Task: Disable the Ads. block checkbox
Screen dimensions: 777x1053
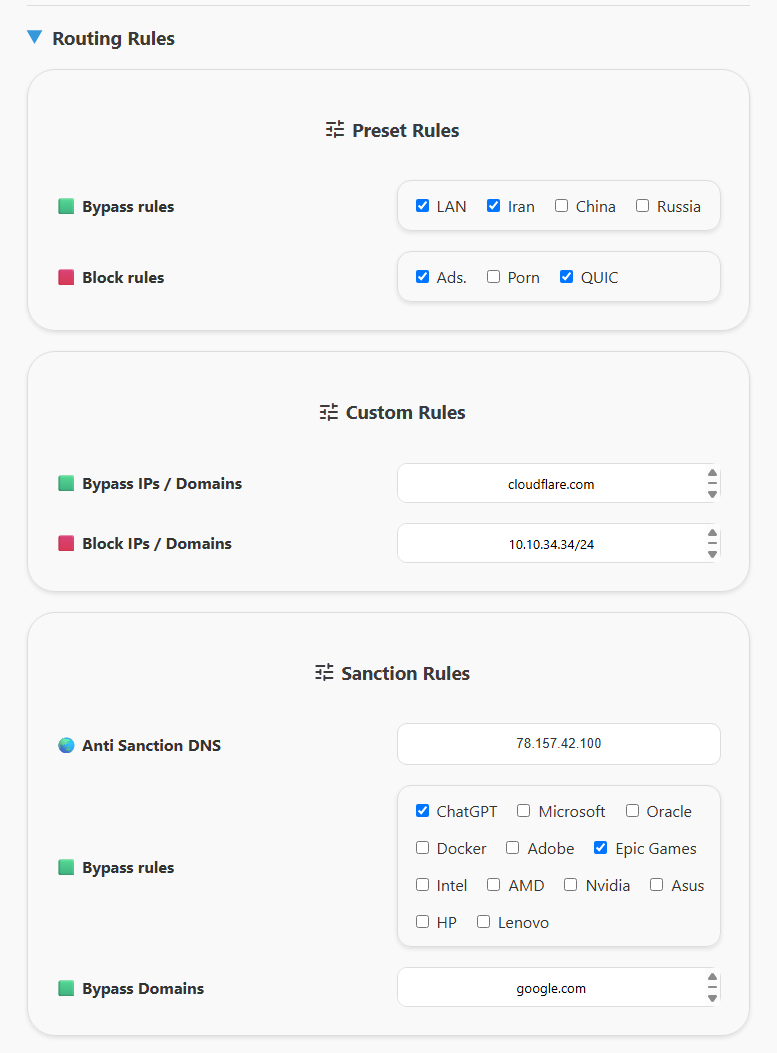Action: pos(422,276)
